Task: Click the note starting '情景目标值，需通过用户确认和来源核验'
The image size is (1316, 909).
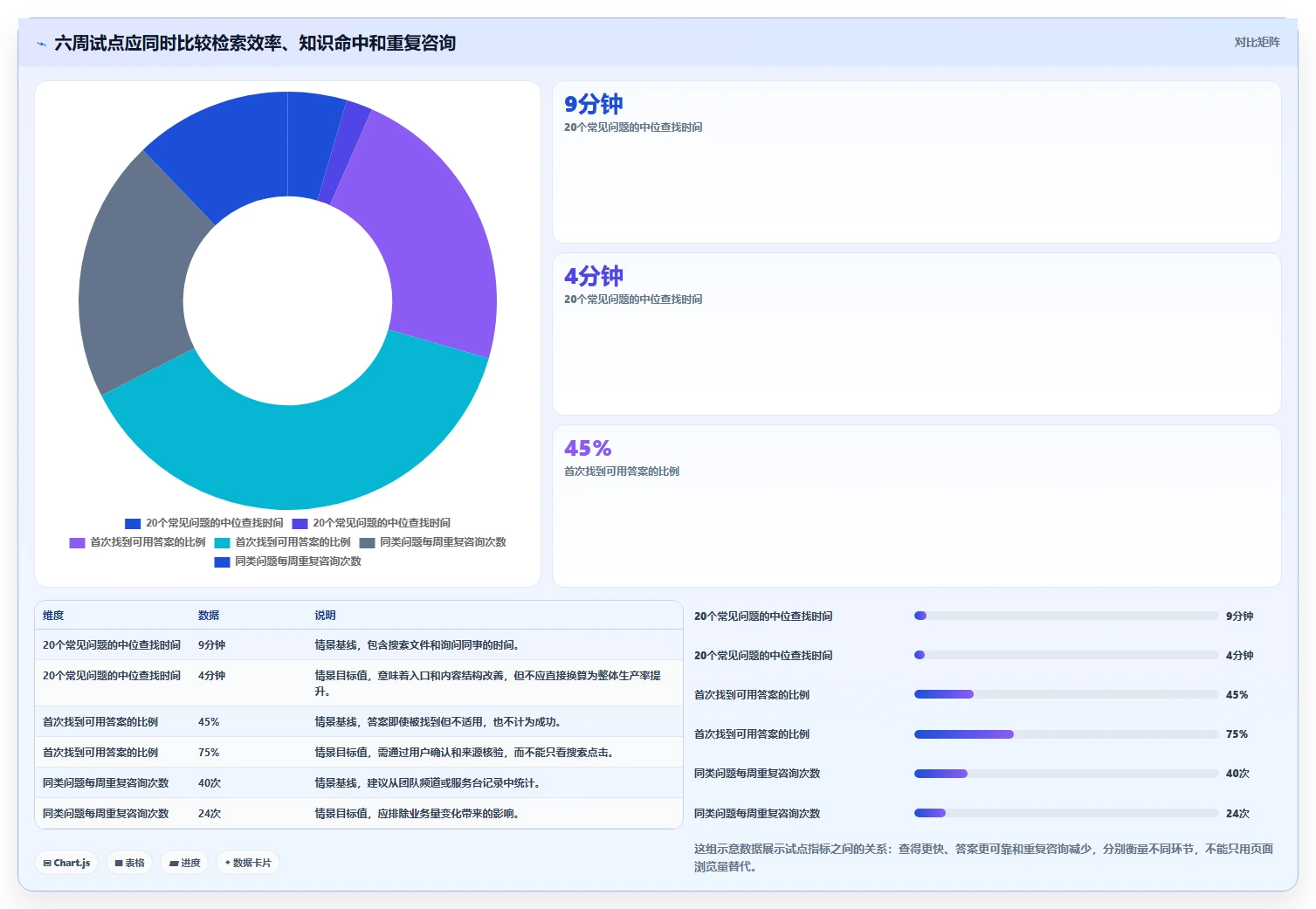Action: pos(466,753)
